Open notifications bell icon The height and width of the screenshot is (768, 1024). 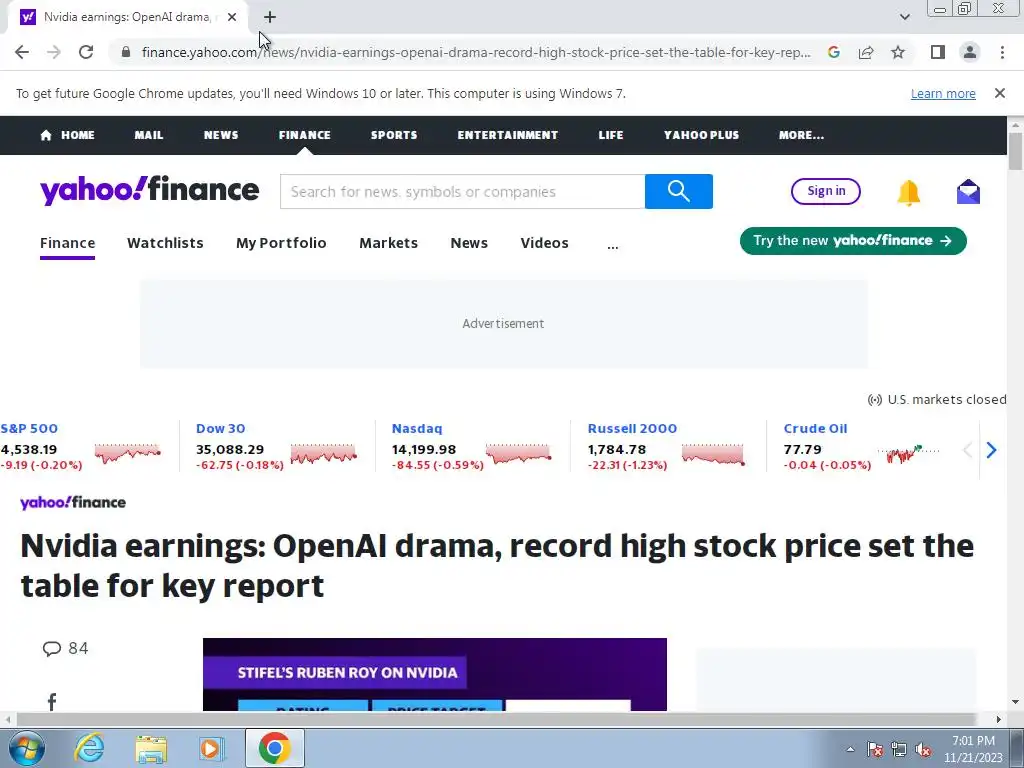908,193
